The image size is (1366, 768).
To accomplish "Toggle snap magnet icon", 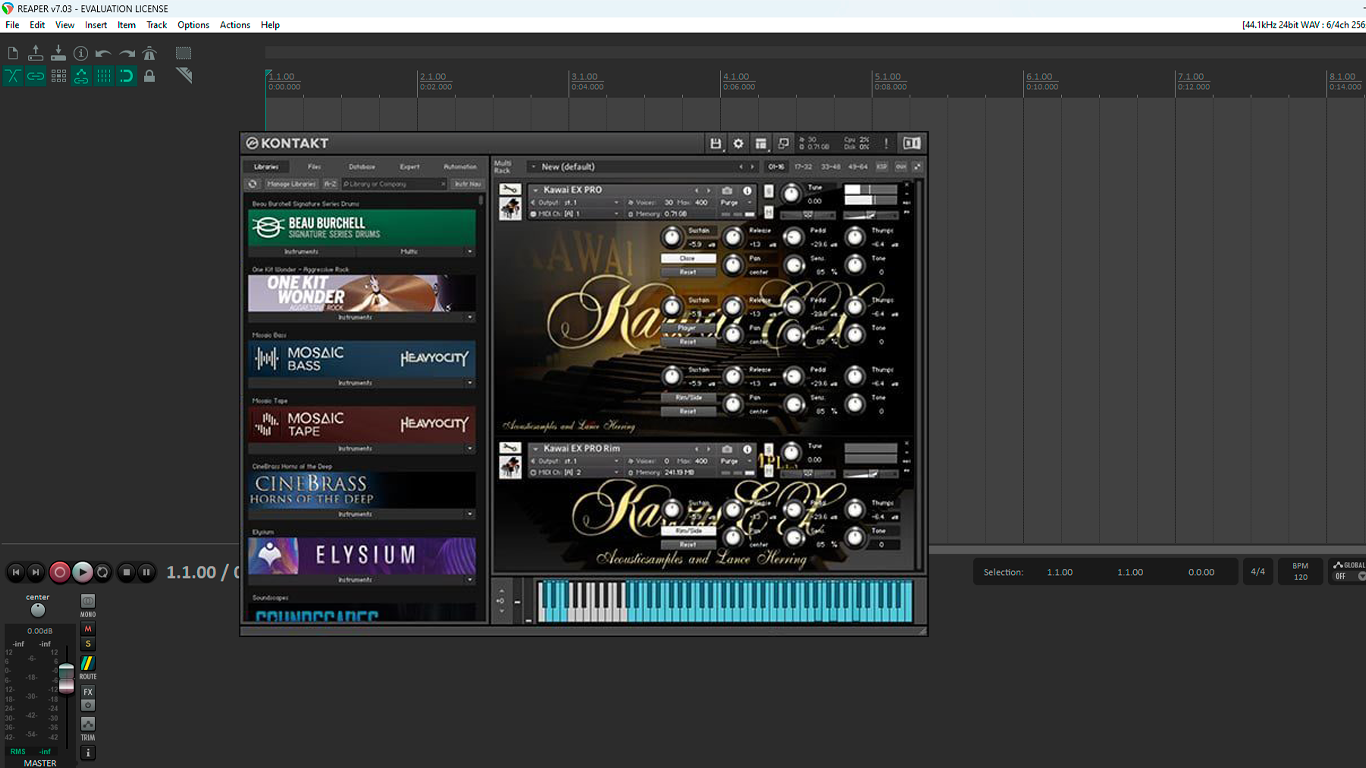I will pyautogui.click(x=127, y=76).
